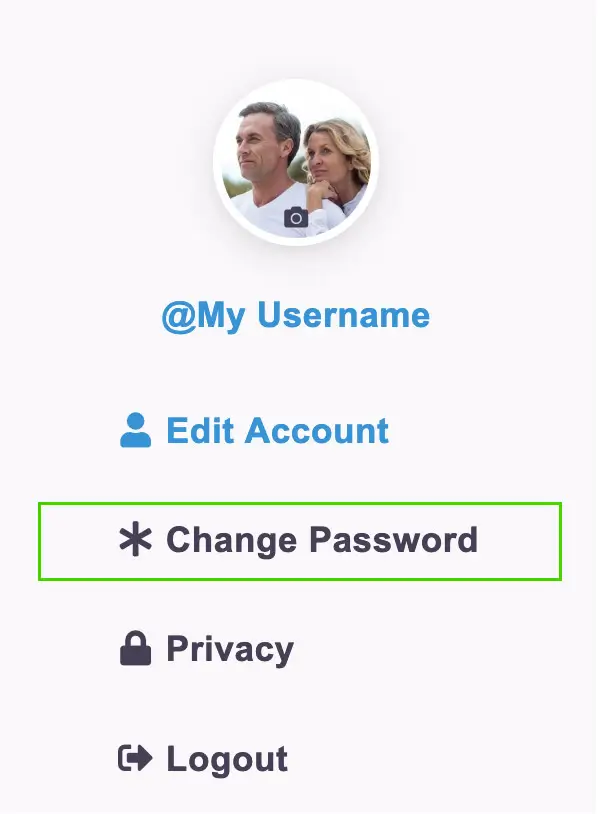The height and width of the screenshot is (814, 600).
Task: Click the blue Edit Account text
Action: (278, 431)
